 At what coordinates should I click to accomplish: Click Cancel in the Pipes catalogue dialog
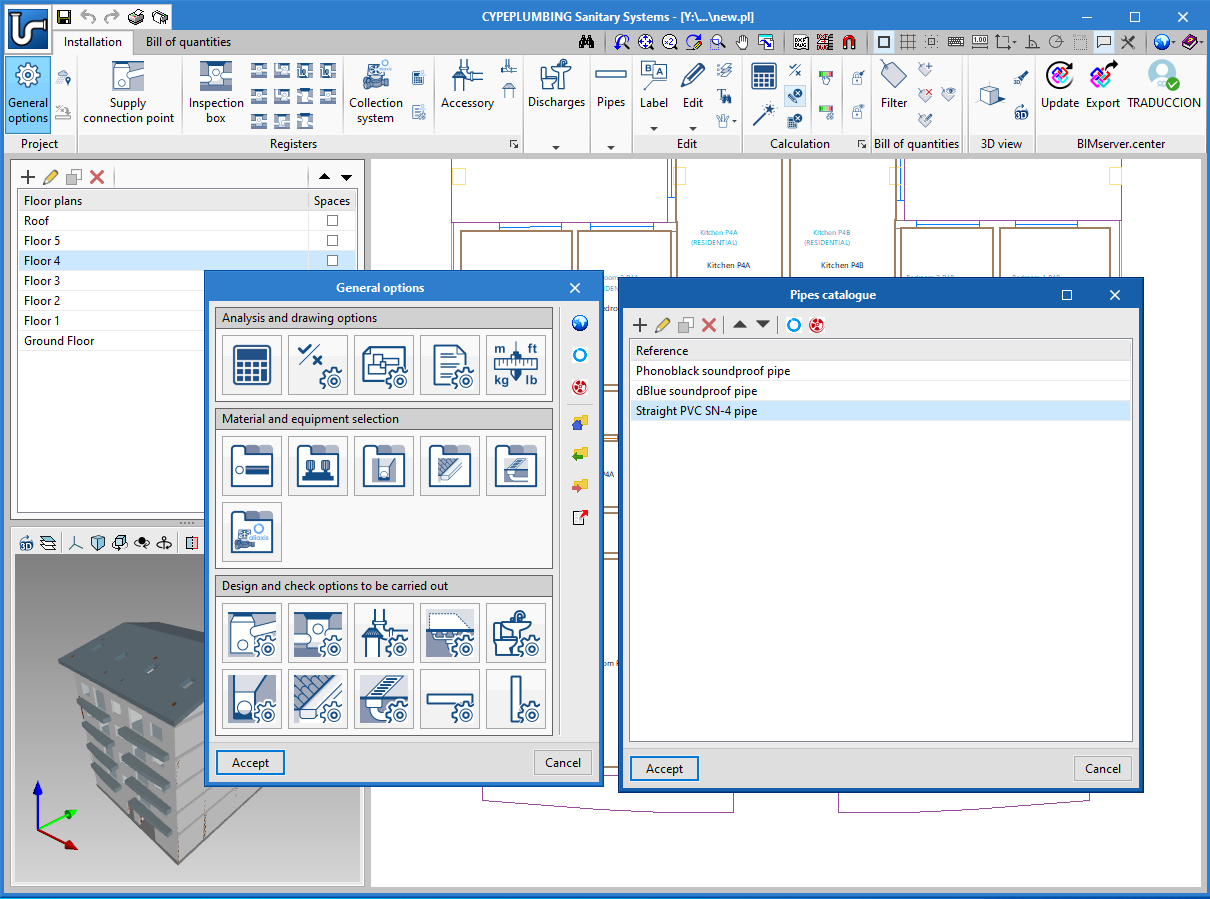point(1103,769)
